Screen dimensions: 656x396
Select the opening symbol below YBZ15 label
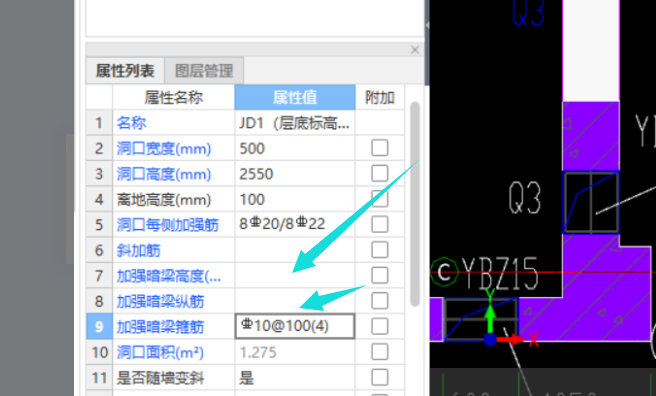point(480,320)
